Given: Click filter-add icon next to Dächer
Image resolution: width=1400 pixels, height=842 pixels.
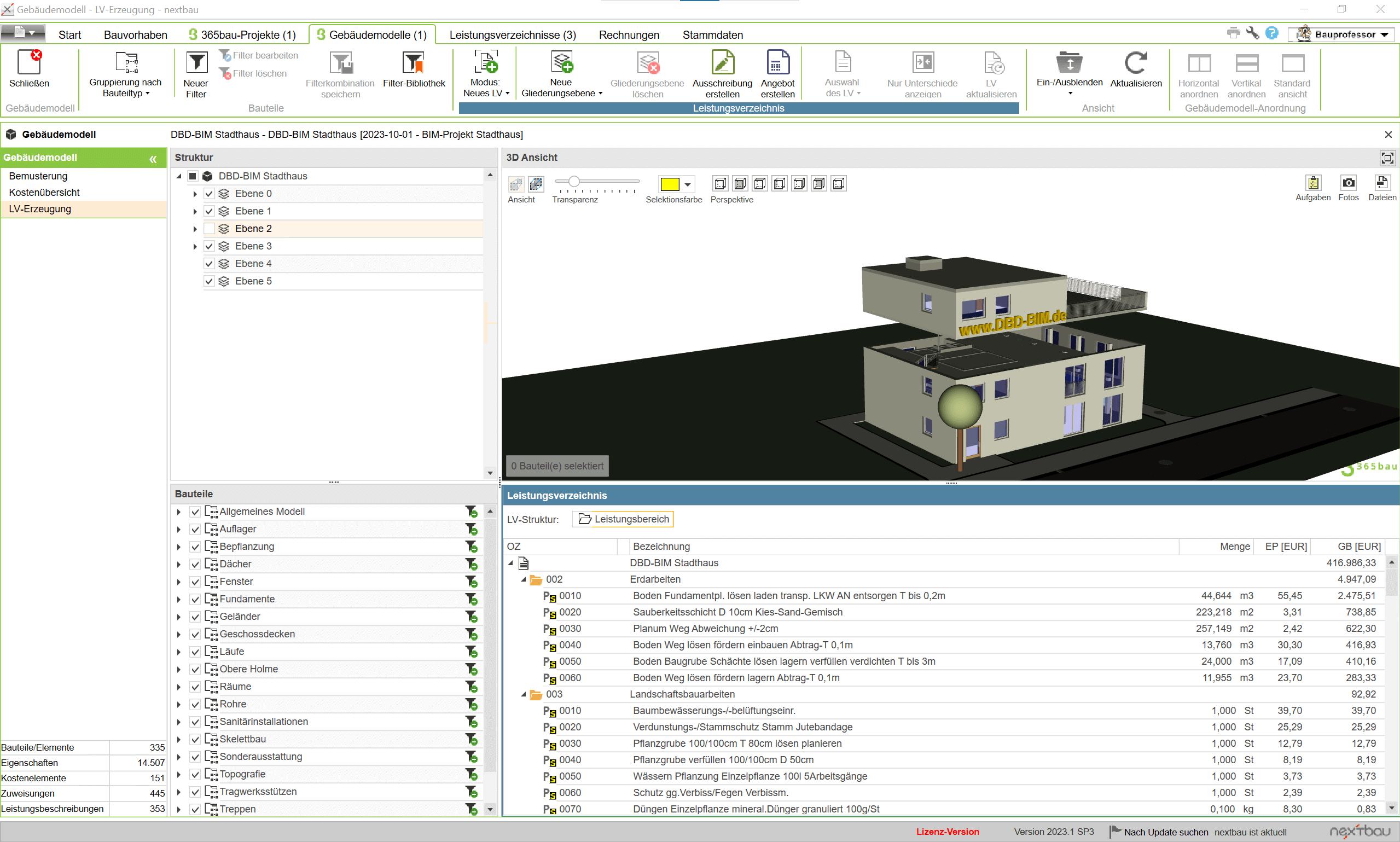Looking at the screenshot, I should click(471, 564).
